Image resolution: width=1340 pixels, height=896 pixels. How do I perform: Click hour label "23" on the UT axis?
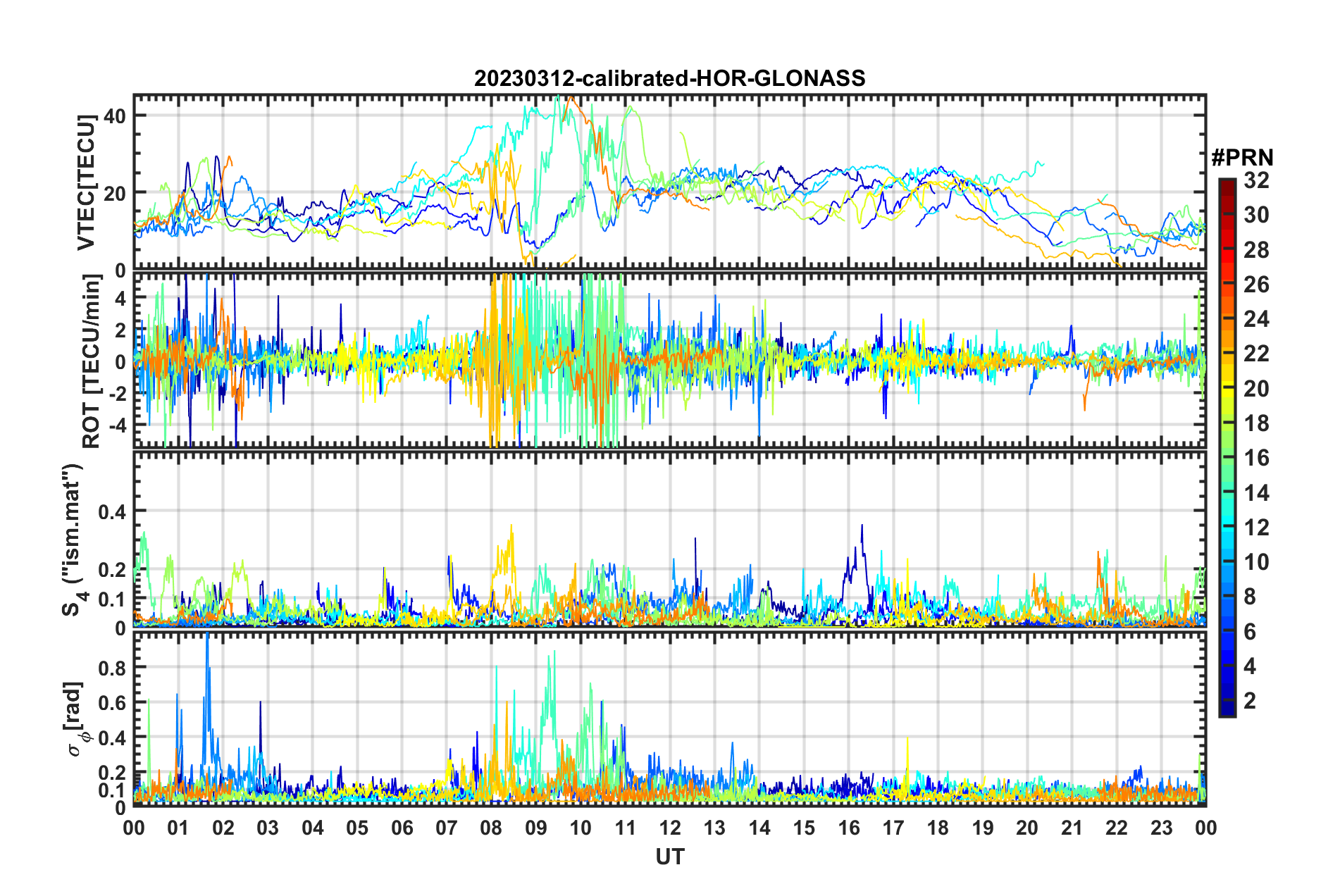coord(1162,828)
